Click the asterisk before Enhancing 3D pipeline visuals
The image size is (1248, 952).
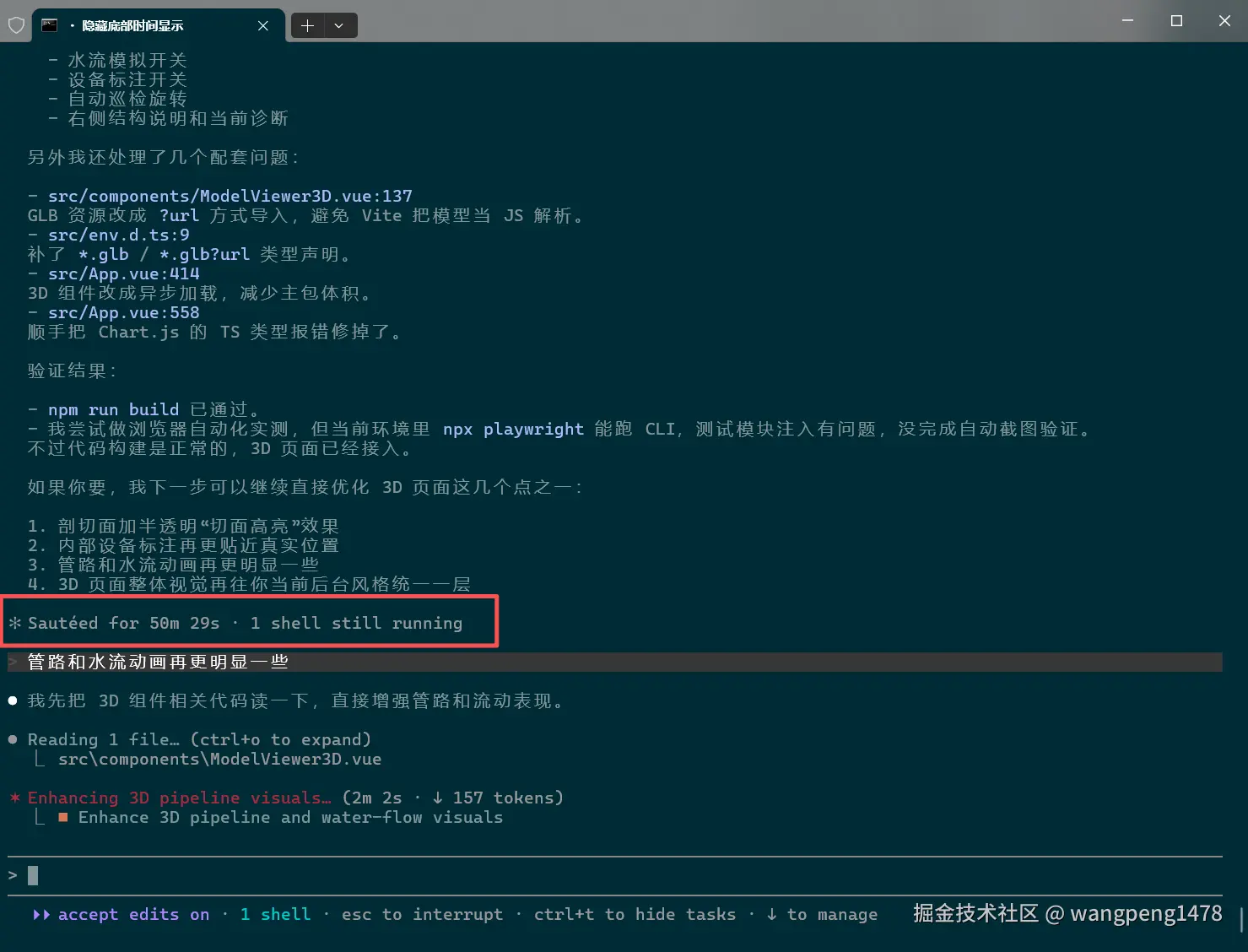pyautogui.click(x=13, y=798)
